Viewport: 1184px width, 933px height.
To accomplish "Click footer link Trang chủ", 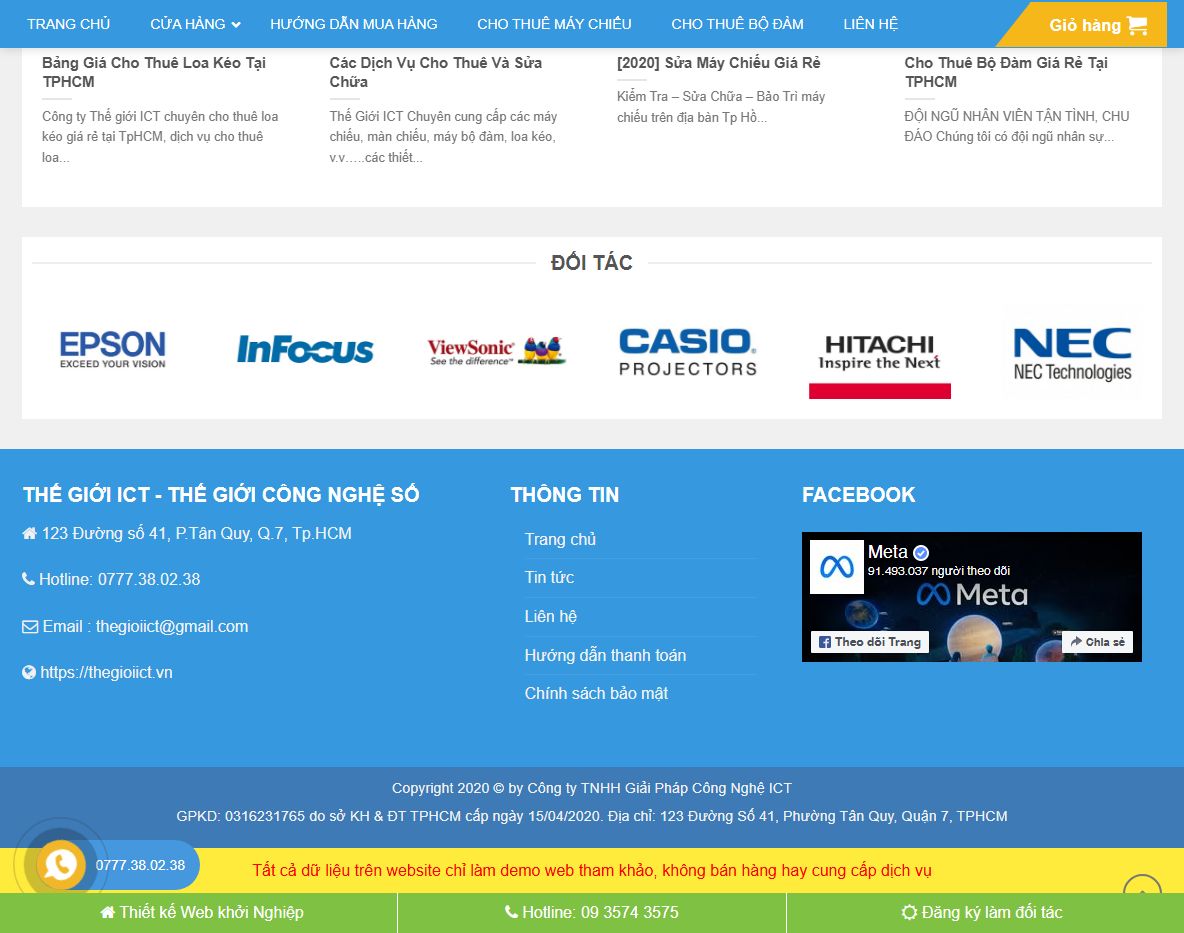I will click(560, 539).
